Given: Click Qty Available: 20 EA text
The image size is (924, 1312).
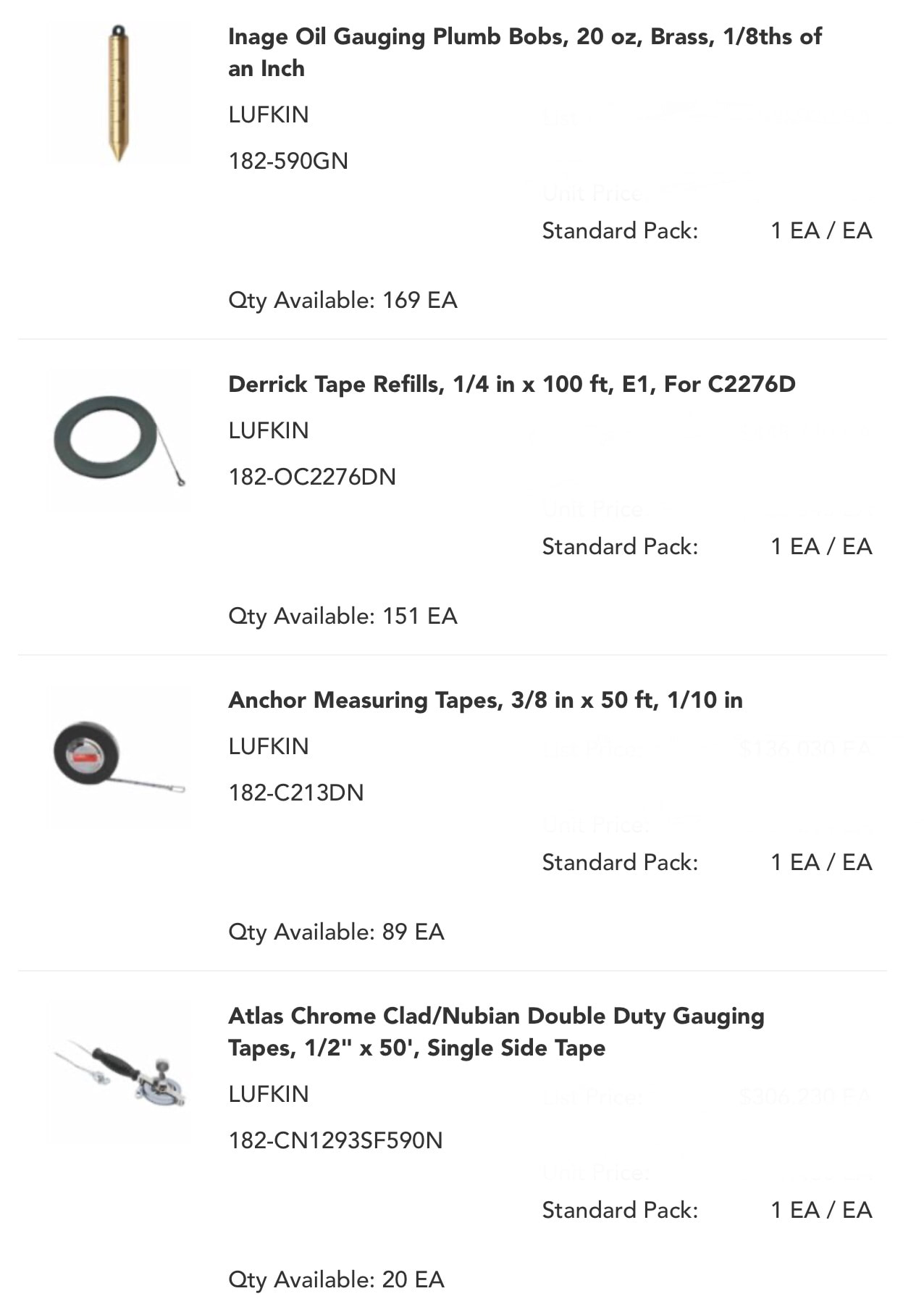Looking at the screenshot, I should pos(336,1279).
